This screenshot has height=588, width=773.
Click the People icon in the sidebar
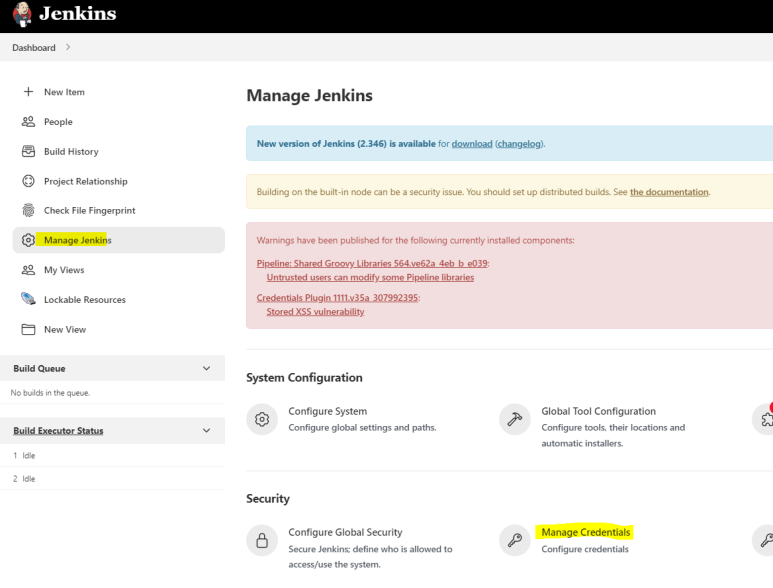28,122
